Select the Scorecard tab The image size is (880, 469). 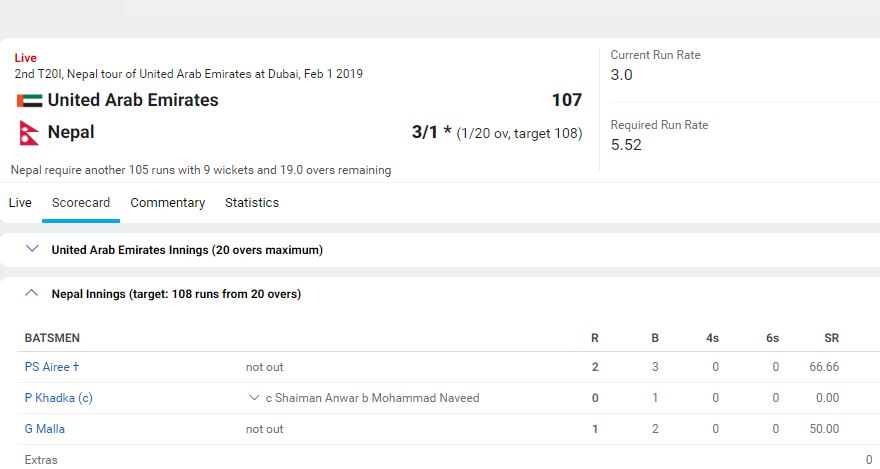click(81, 203)
